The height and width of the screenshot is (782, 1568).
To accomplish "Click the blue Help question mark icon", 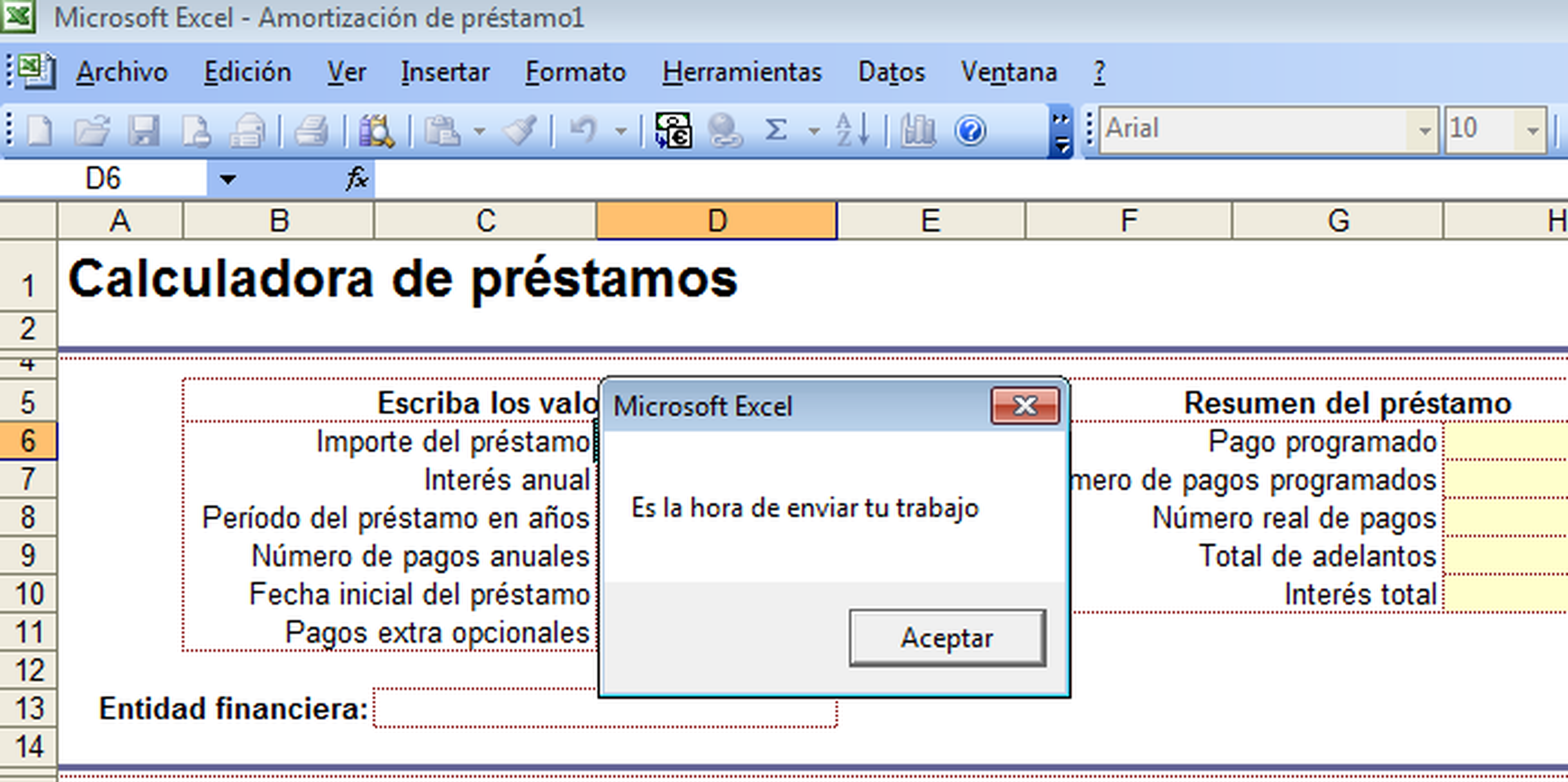I will (970, 130).
